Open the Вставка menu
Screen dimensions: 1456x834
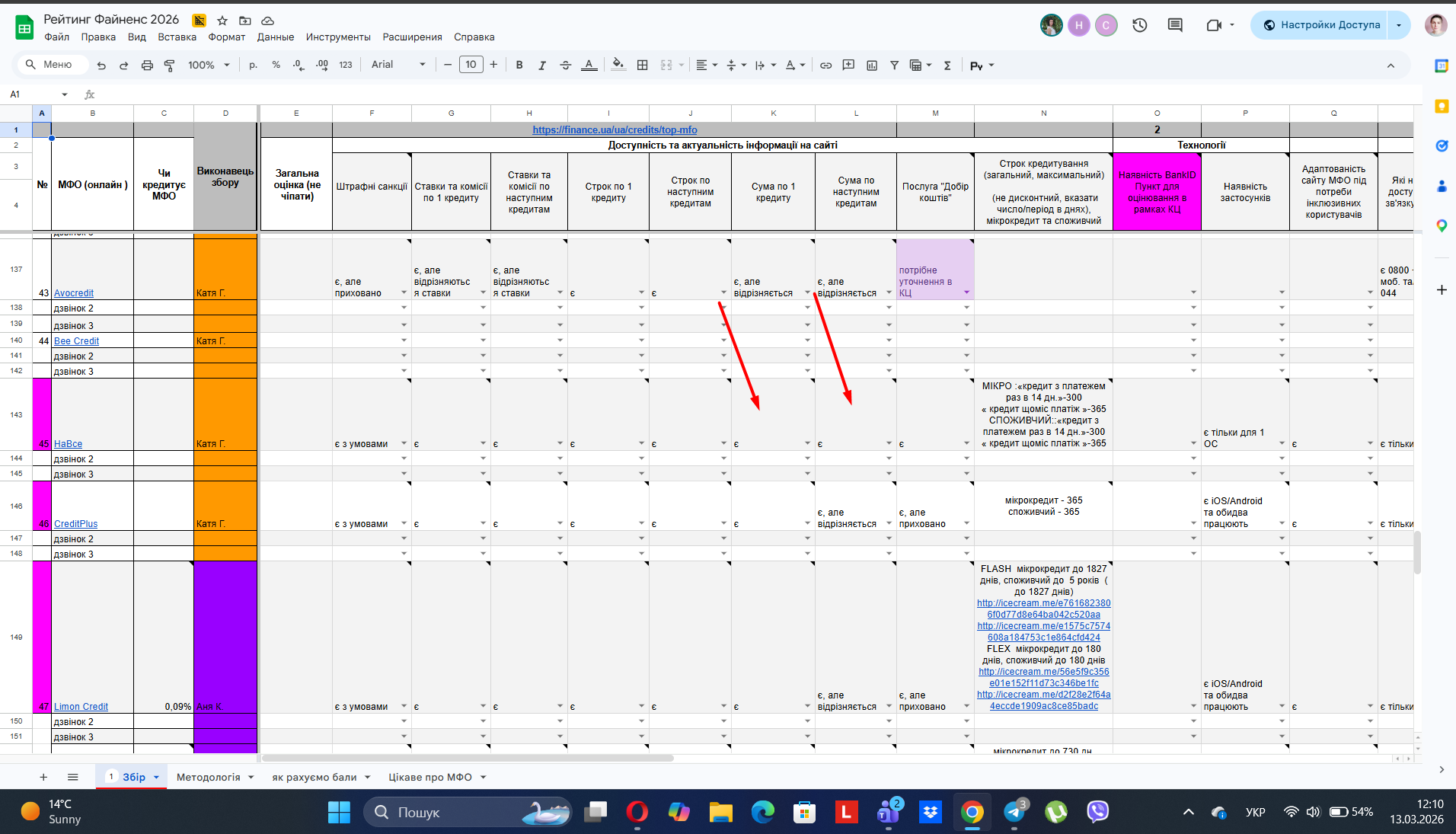tap(177, 37)
